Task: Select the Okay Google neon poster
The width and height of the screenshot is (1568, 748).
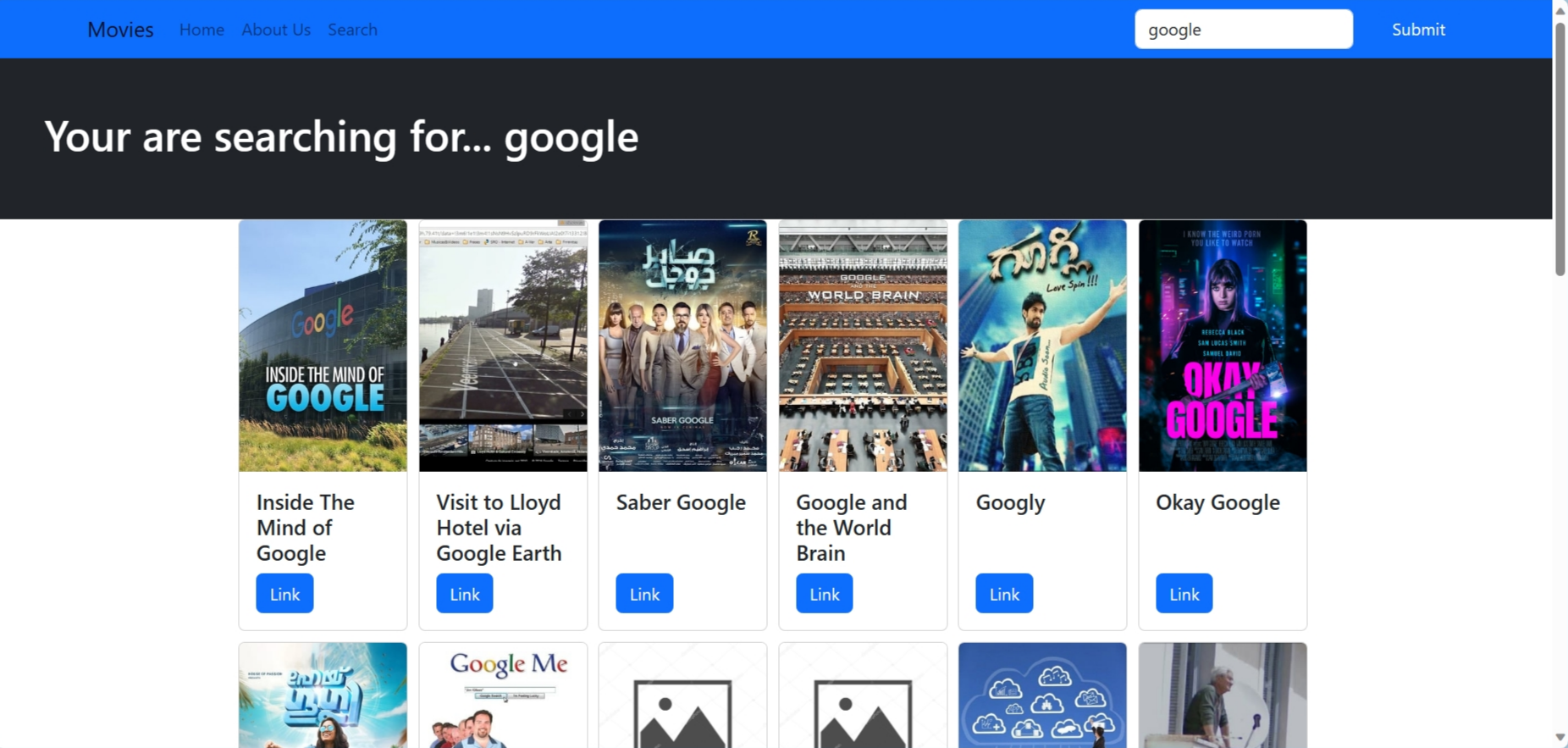Action: point(1223,346)
